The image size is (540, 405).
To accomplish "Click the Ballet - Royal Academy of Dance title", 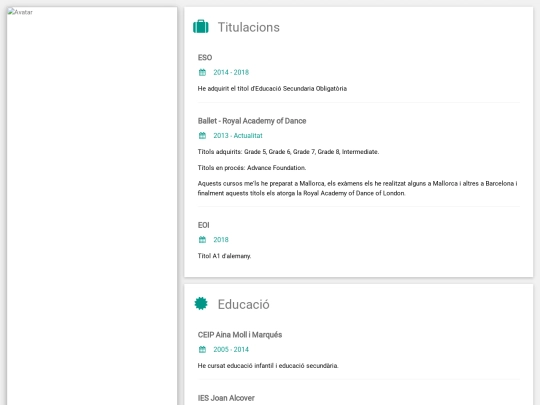I will (252, 121).
